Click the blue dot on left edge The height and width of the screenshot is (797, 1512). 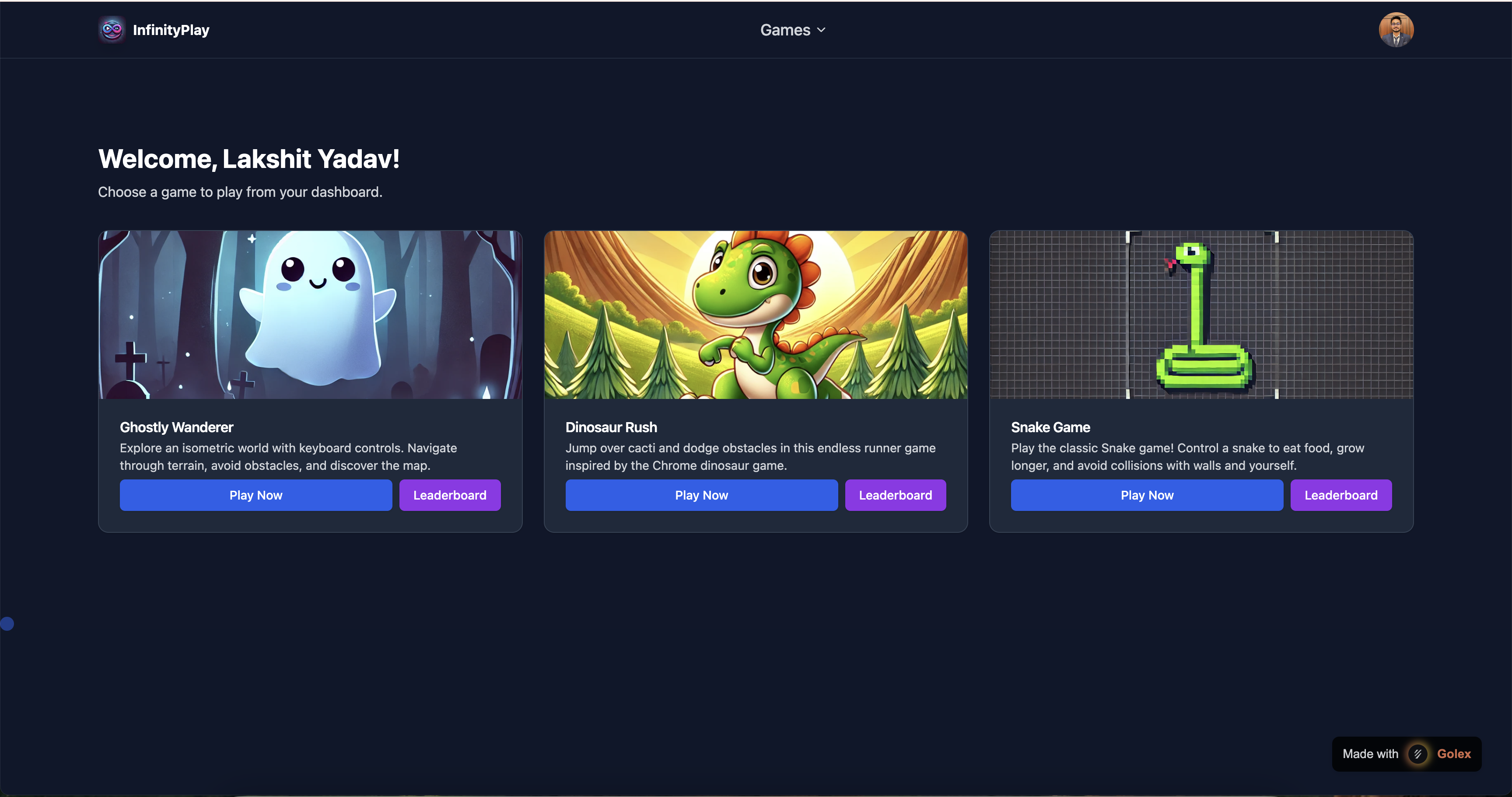7,624
